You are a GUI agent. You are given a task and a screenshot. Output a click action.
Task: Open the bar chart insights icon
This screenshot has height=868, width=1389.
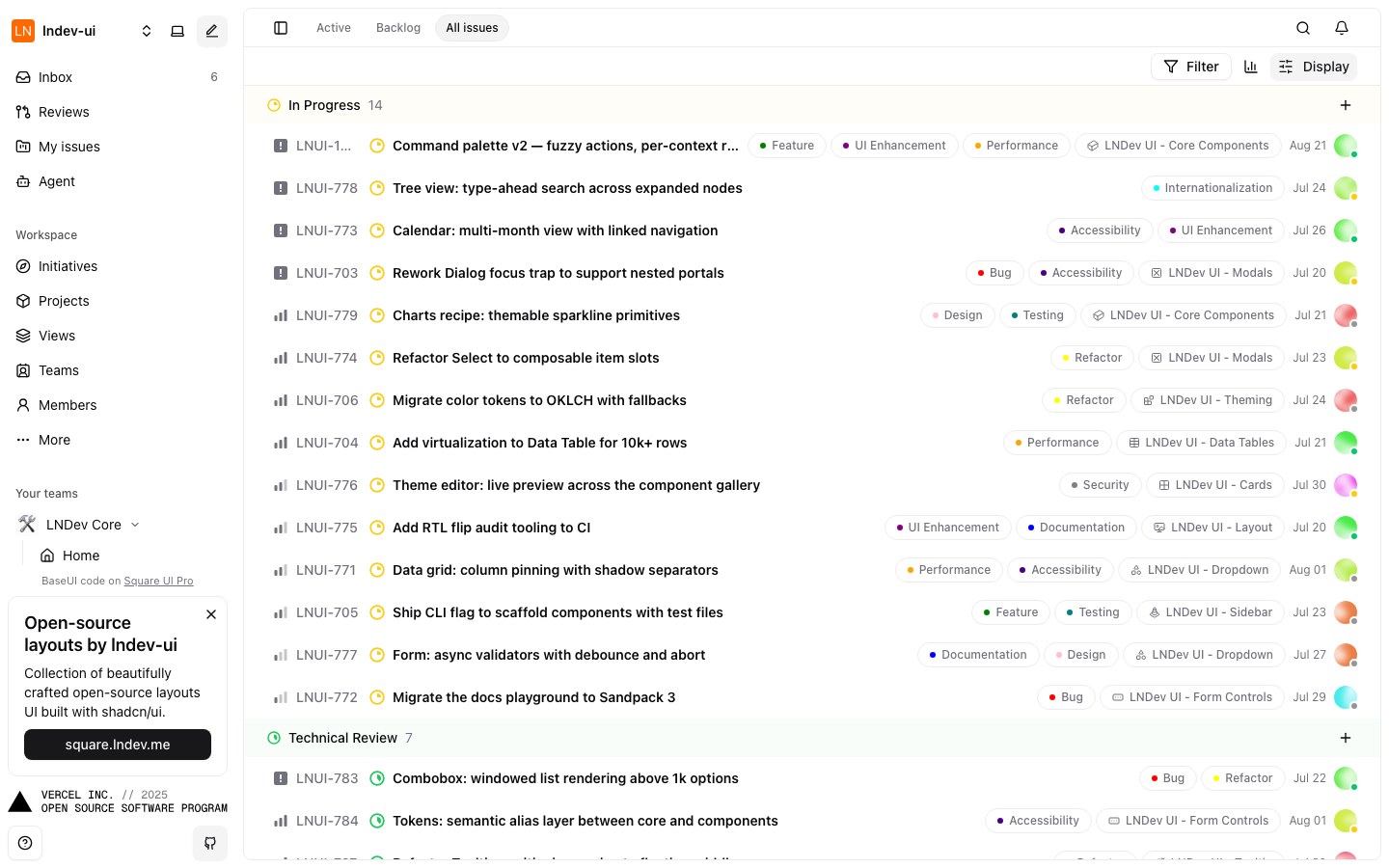click(x=1251, y=67)
